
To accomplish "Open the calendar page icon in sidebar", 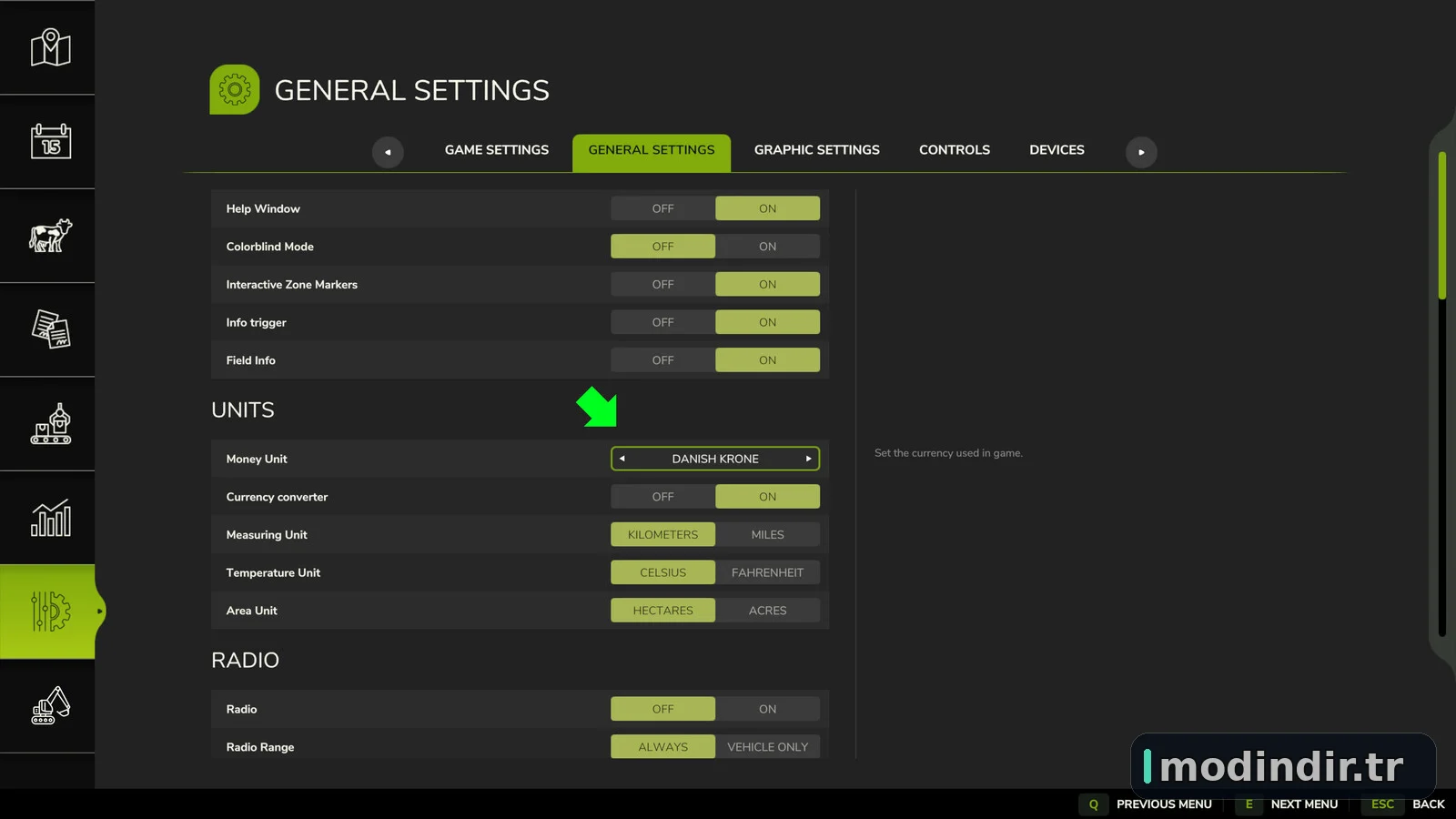I will pyautogui.click(x=50, y=141).
